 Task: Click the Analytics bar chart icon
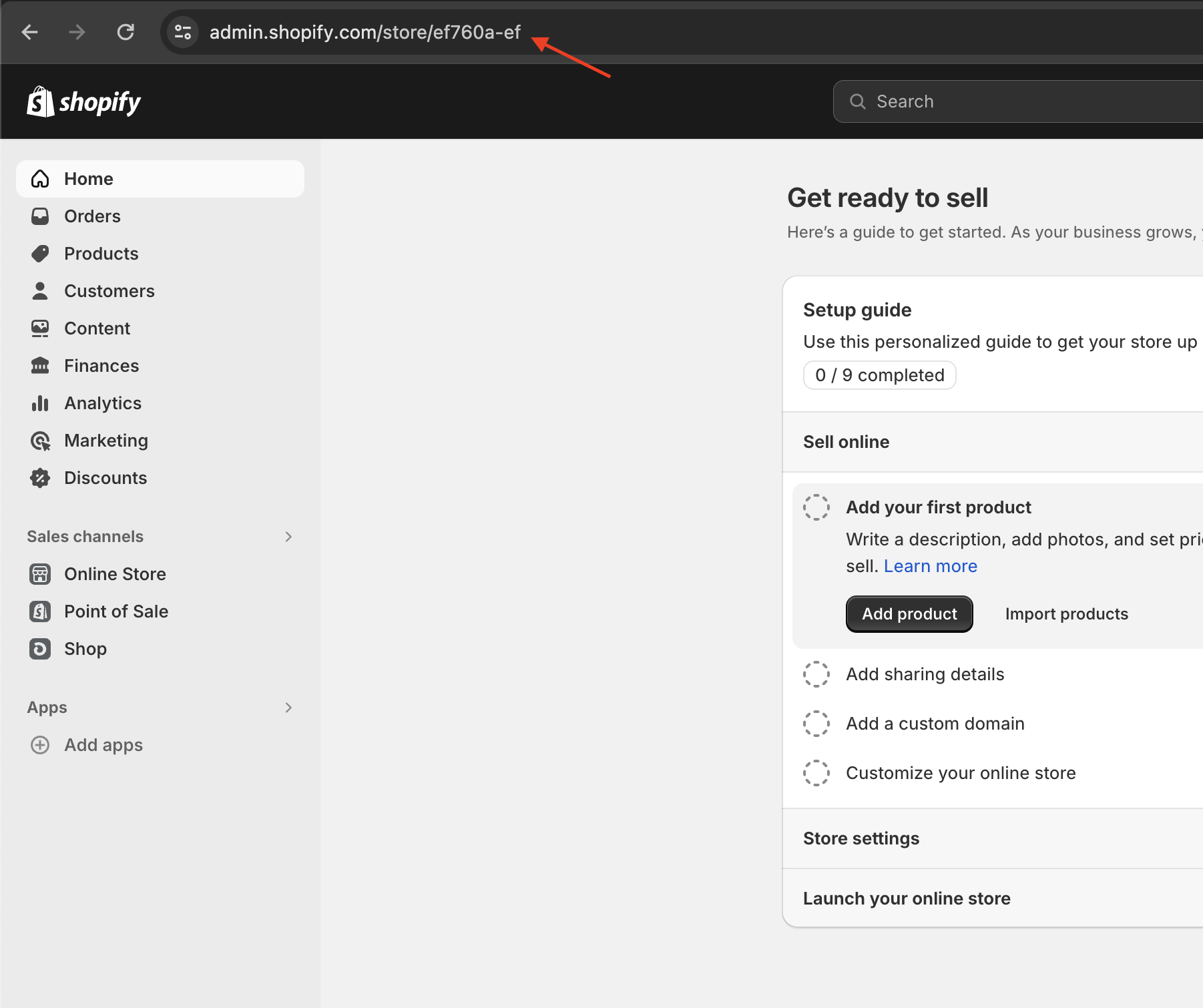[x=40, y=403]
